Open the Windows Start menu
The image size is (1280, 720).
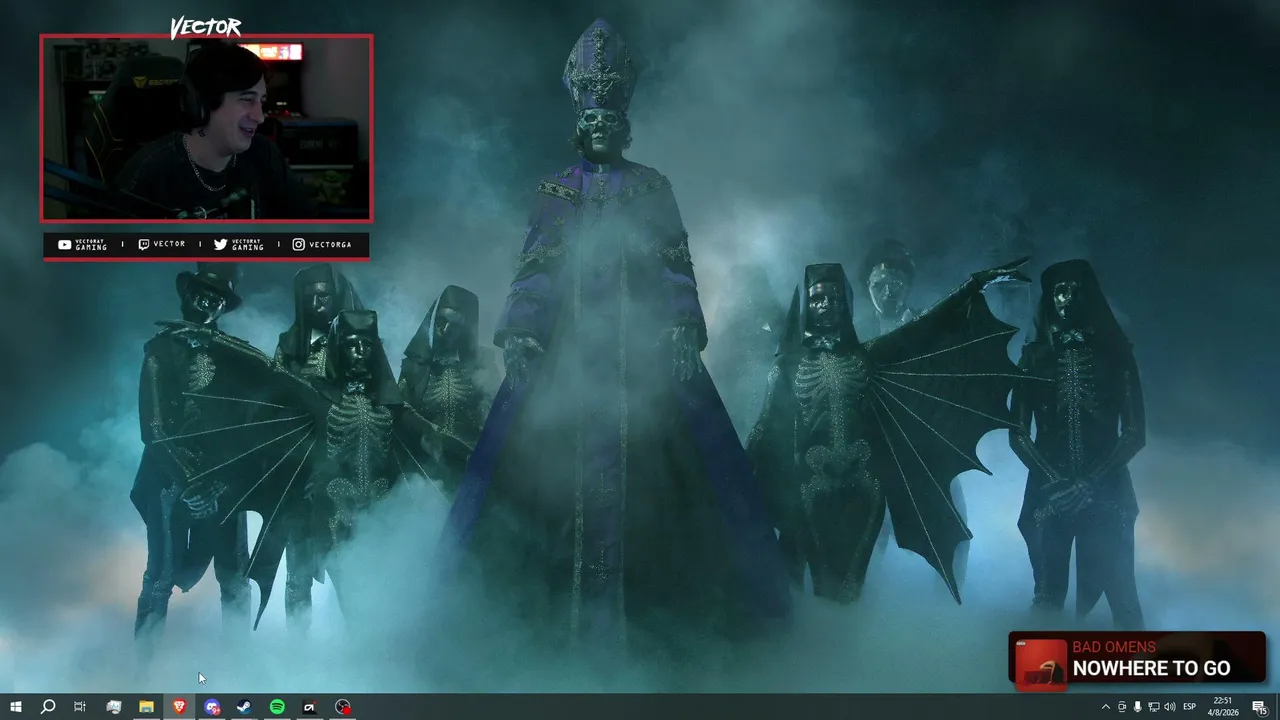[15, 707]
